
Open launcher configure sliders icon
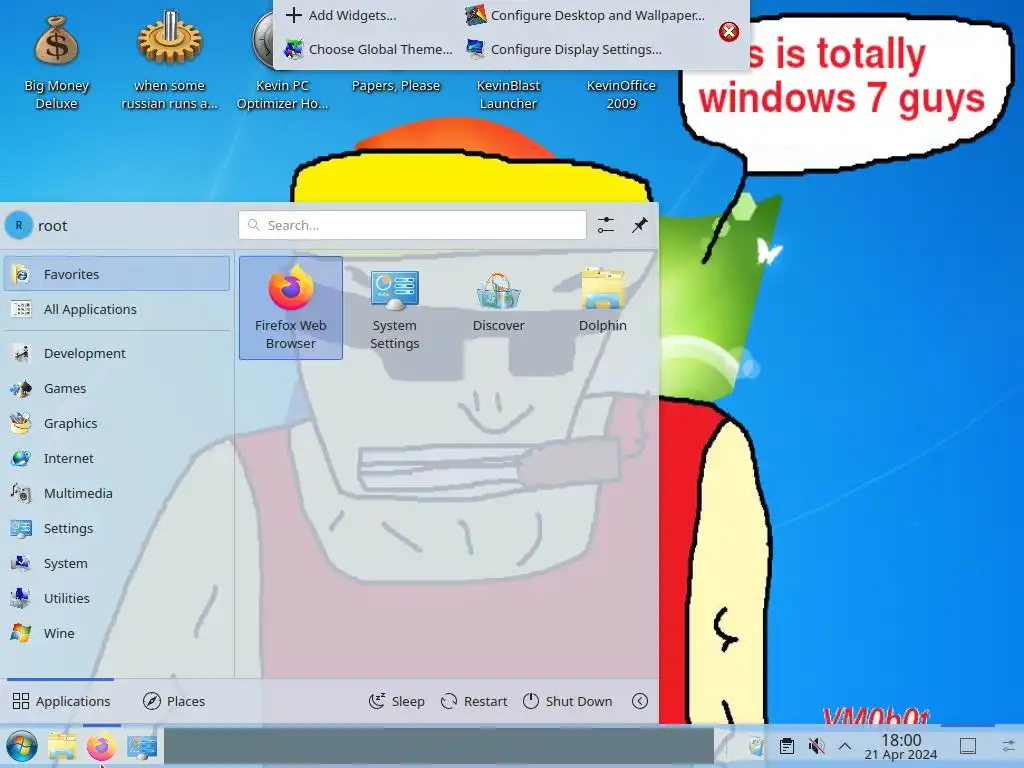click(x=606, y=225)
